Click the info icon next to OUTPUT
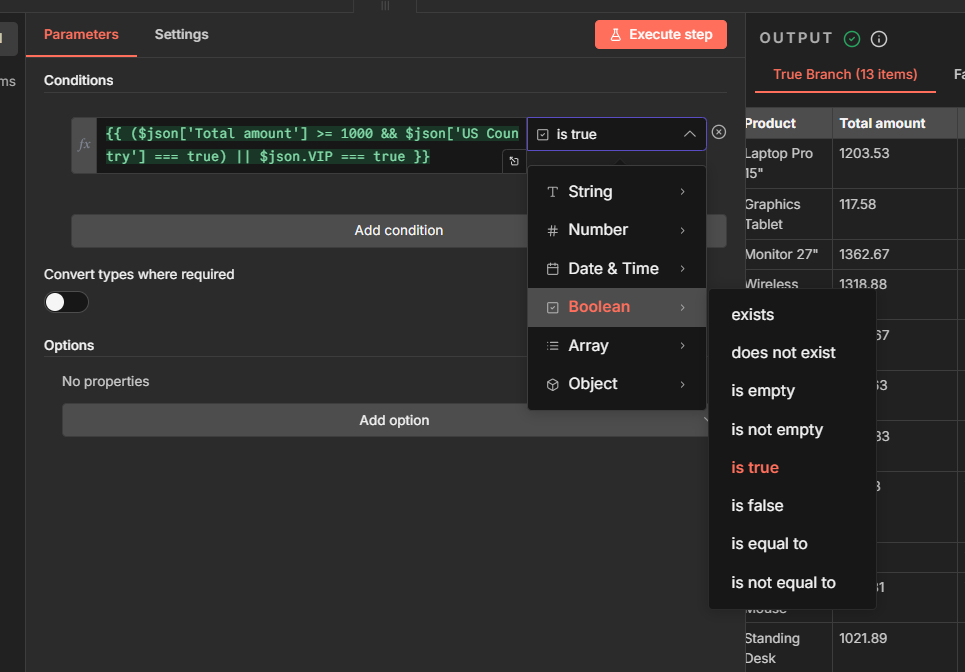This screenshot has width=965, height=672. coord(879,39)
